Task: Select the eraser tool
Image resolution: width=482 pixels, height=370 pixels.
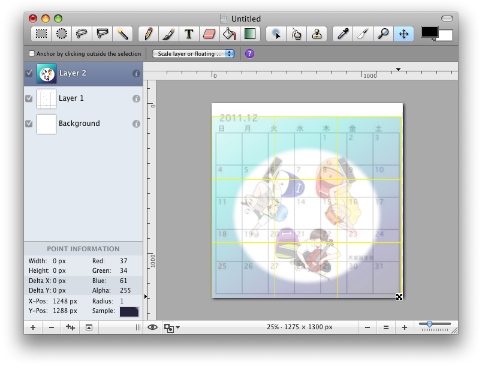Action: [209, 34]
